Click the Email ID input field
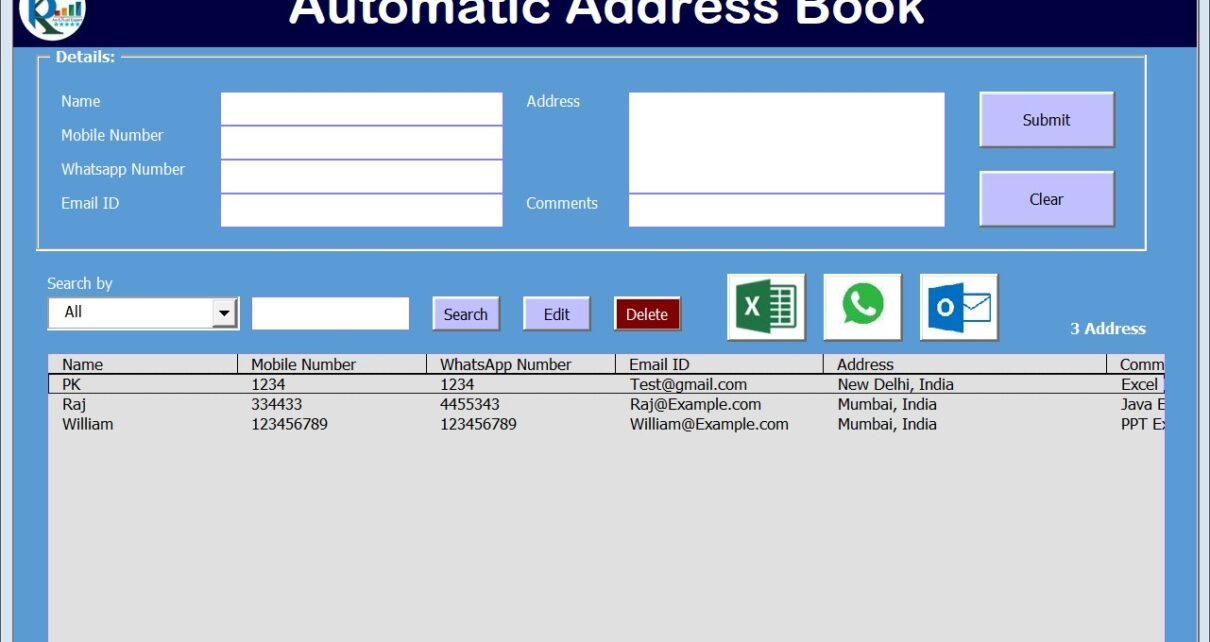 [361, 210]
